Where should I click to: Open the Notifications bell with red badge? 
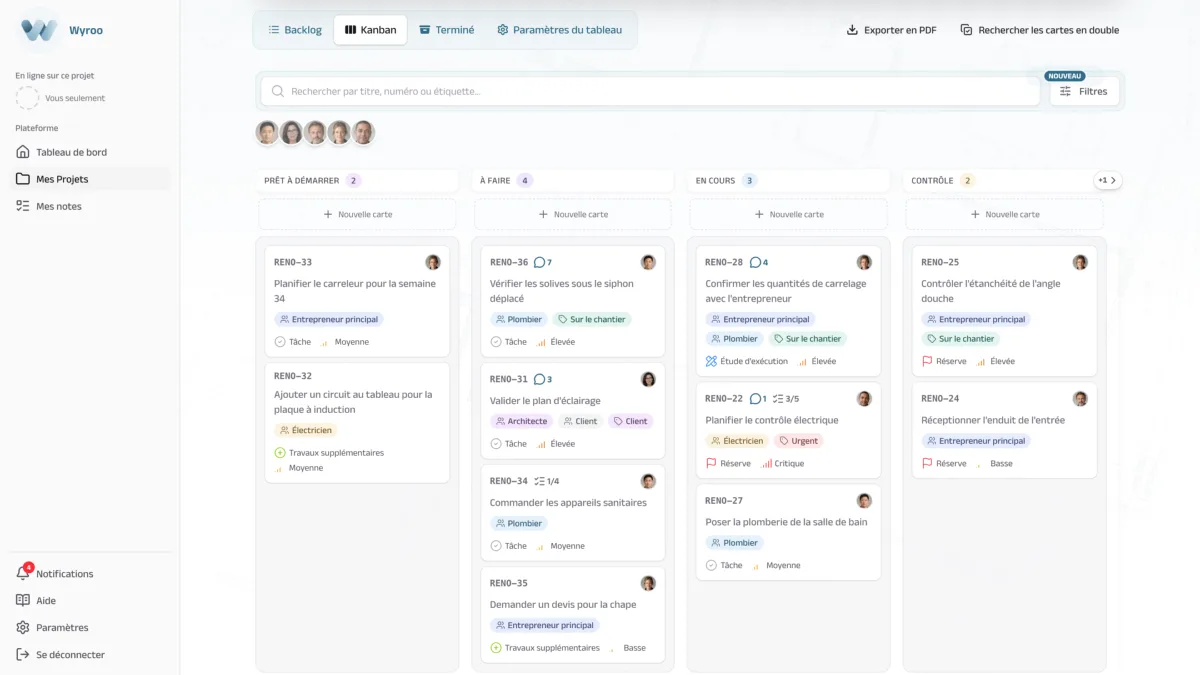click(24, 573)
